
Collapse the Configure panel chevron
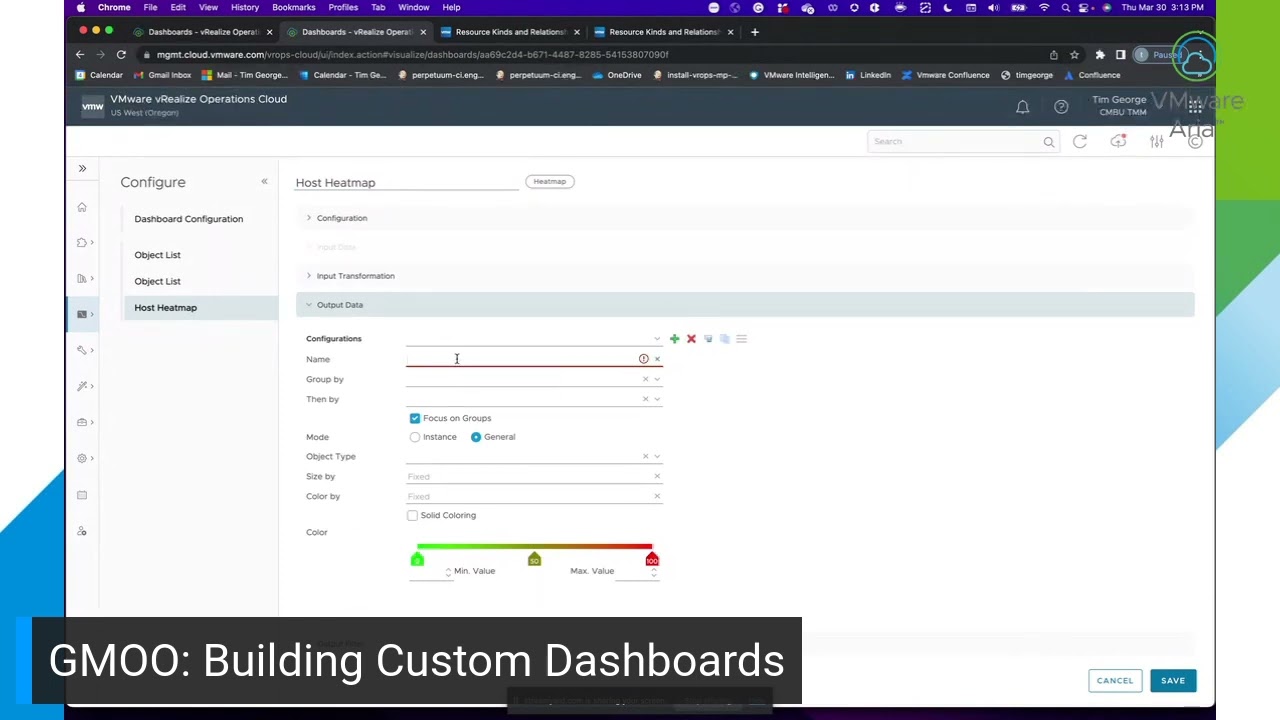(x=264, y=182)
